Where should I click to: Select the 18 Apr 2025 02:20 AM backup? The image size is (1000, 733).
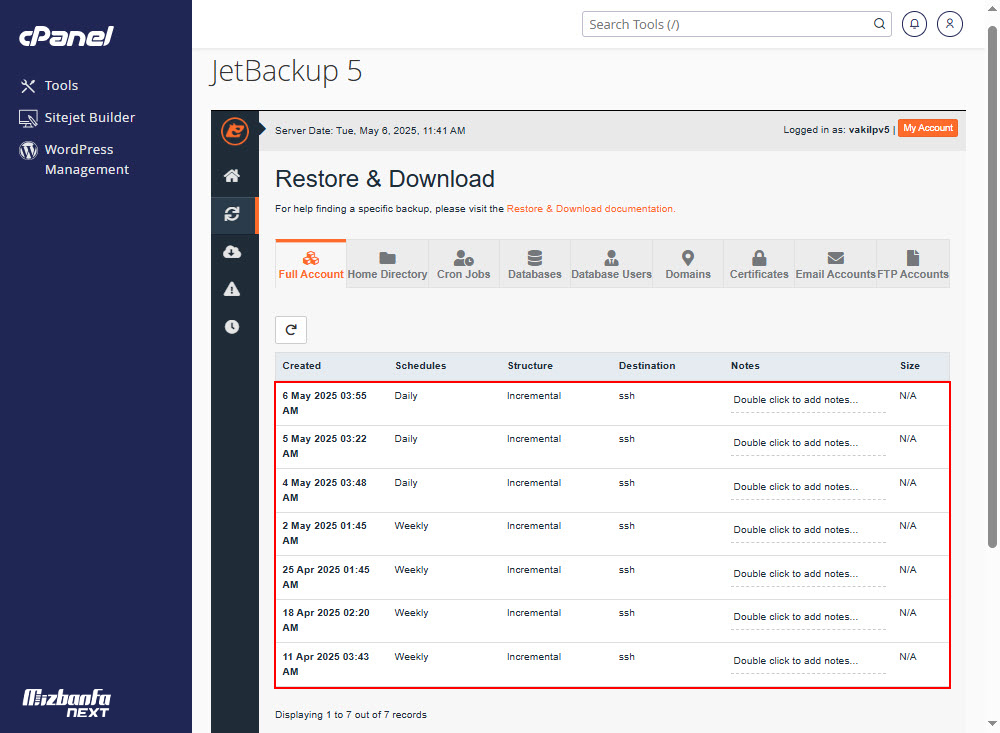pyautogui.click(x=612, y=621)
